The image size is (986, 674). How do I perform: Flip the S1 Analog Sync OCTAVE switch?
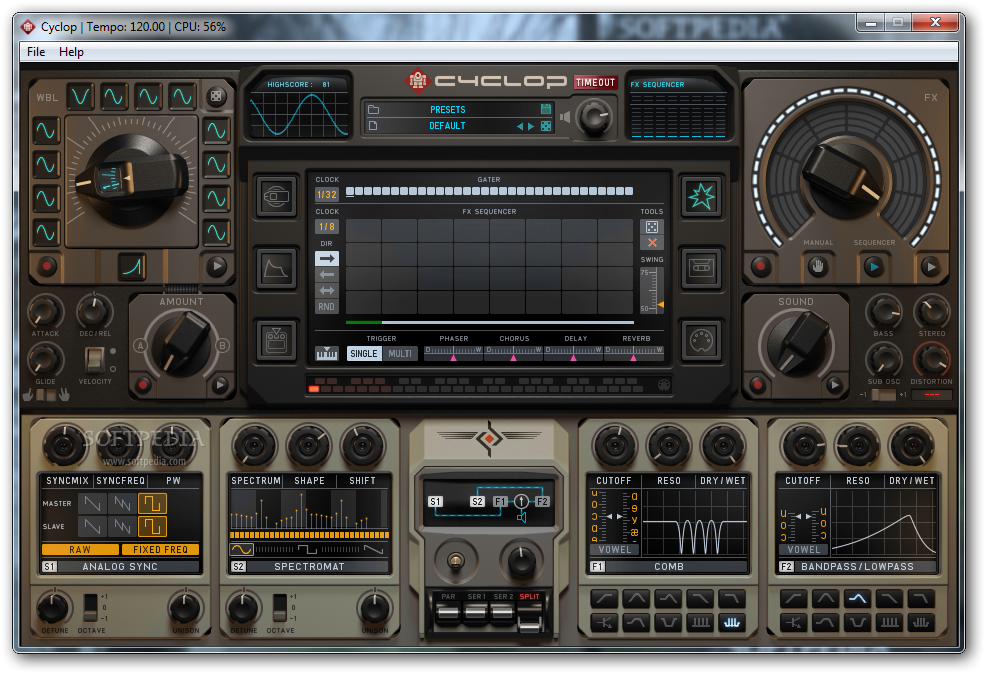click(x=91, y=607)
